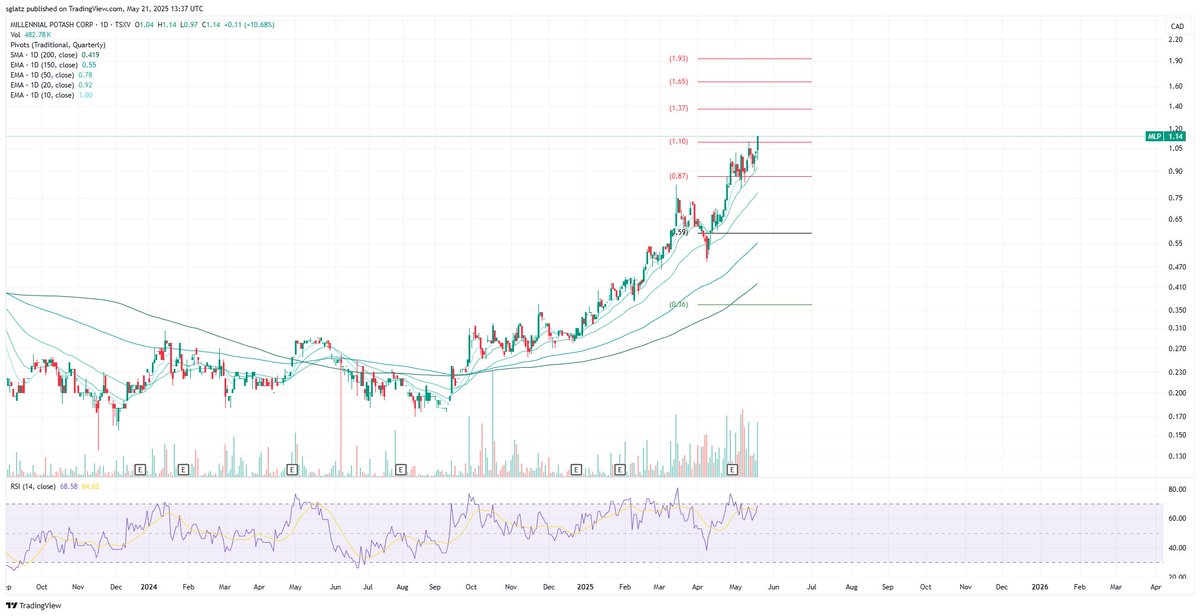Select the EMA 1D (10, close) legend

[x=50, y=95]
